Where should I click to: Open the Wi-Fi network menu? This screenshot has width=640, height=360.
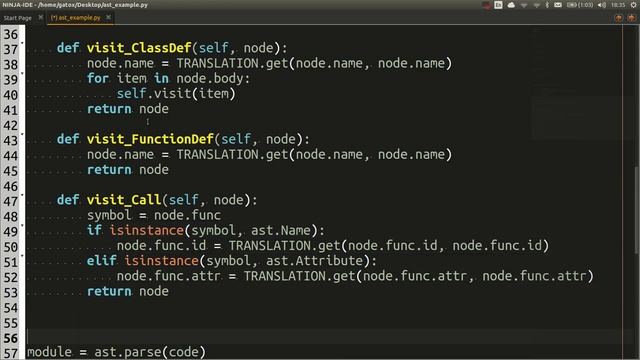coord(536,5)
